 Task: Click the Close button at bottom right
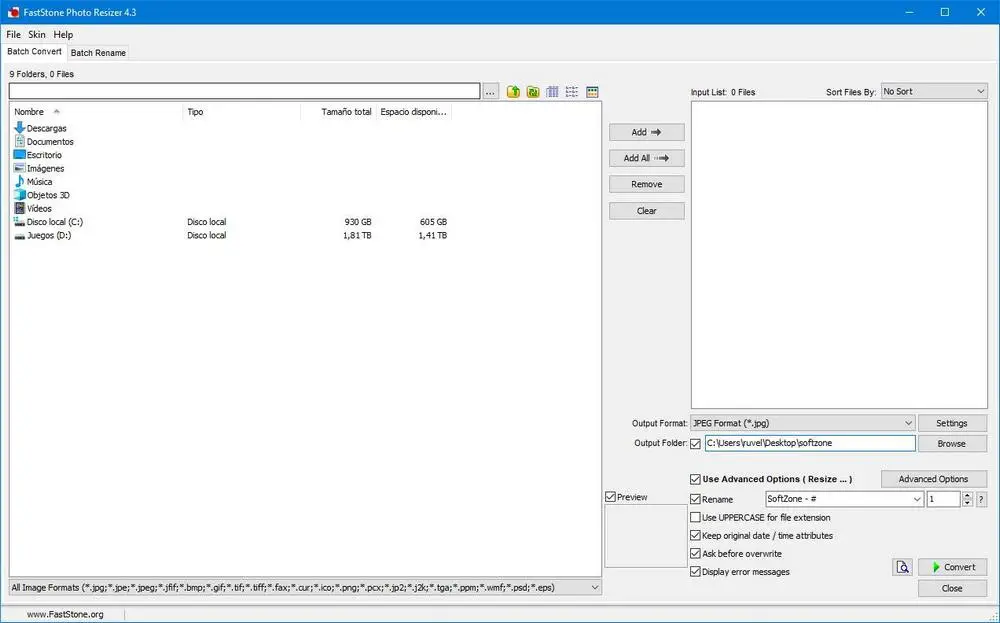click(x=953, y=589)
